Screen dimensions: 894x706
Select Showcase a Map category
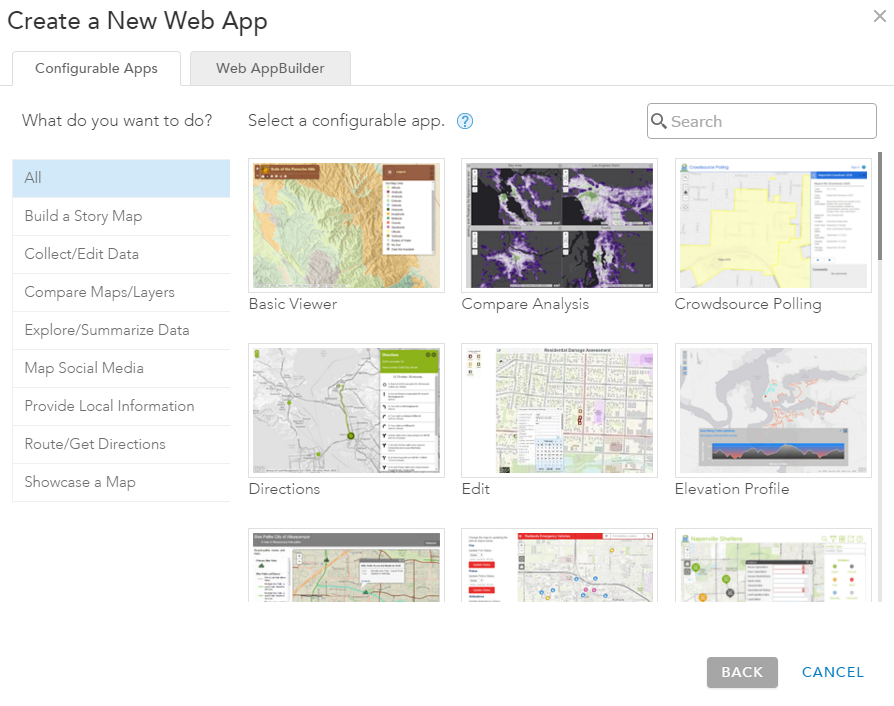(x=121, y=482)
